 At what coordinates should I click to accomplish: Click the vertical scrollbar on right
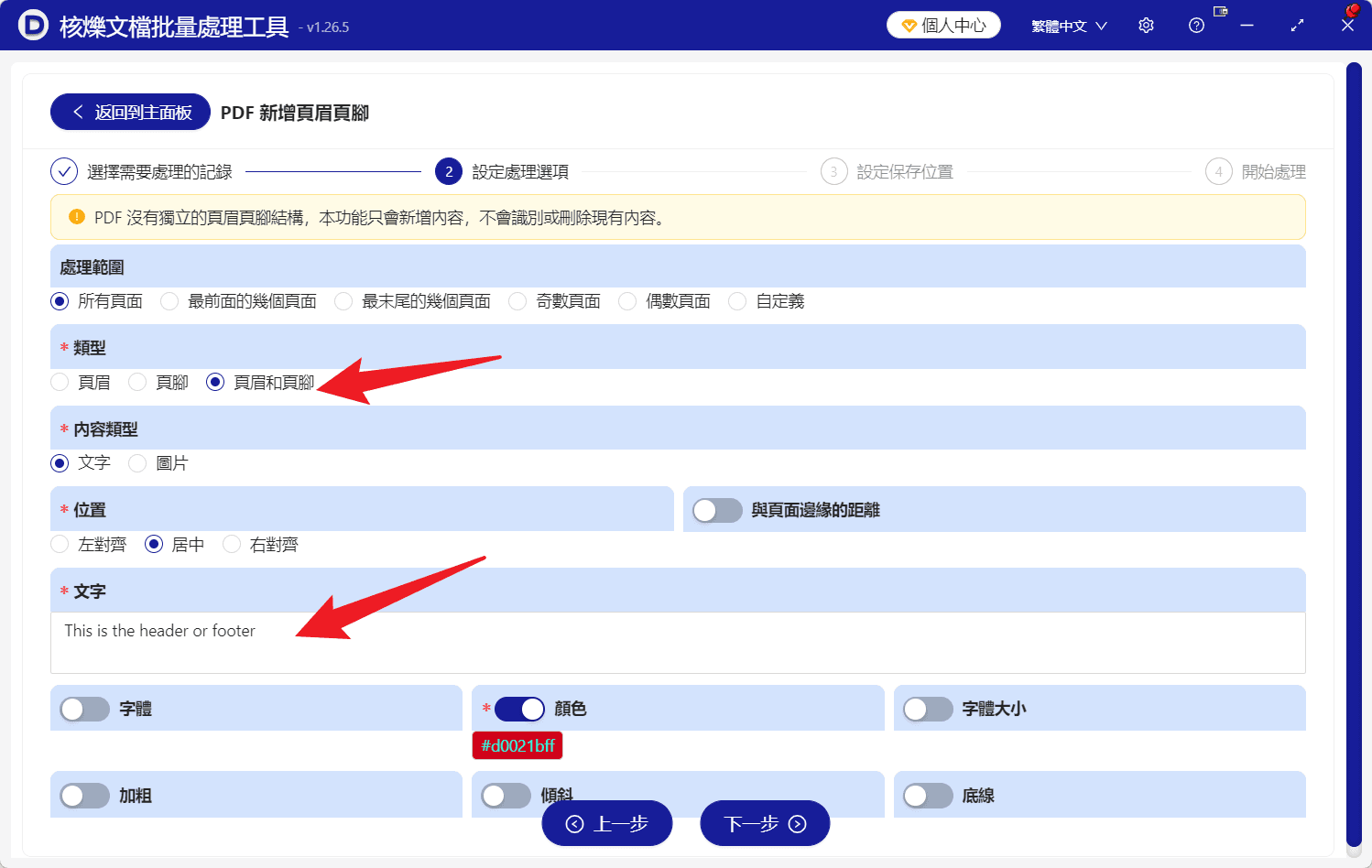pyautogui.click(x=1354, y=454)
